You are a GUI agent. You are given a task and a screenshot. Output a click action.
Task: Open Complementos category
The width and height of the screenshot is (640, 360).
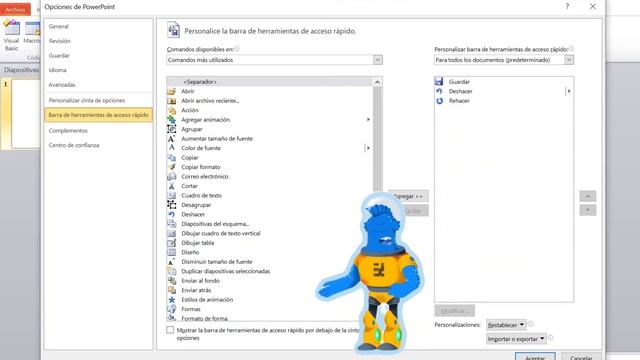tap(68, 131)
